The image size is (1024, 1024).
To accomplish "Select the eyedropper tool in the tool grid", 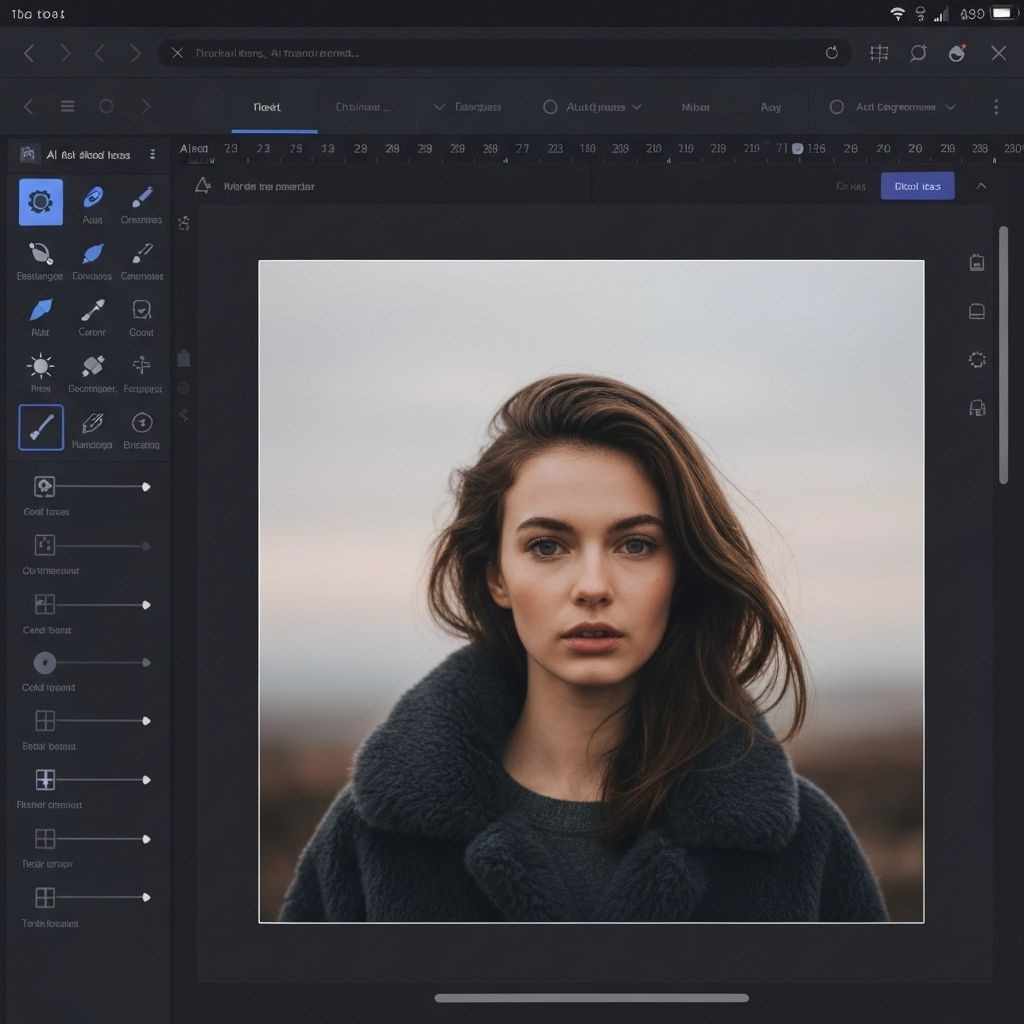I will point(93,310).
